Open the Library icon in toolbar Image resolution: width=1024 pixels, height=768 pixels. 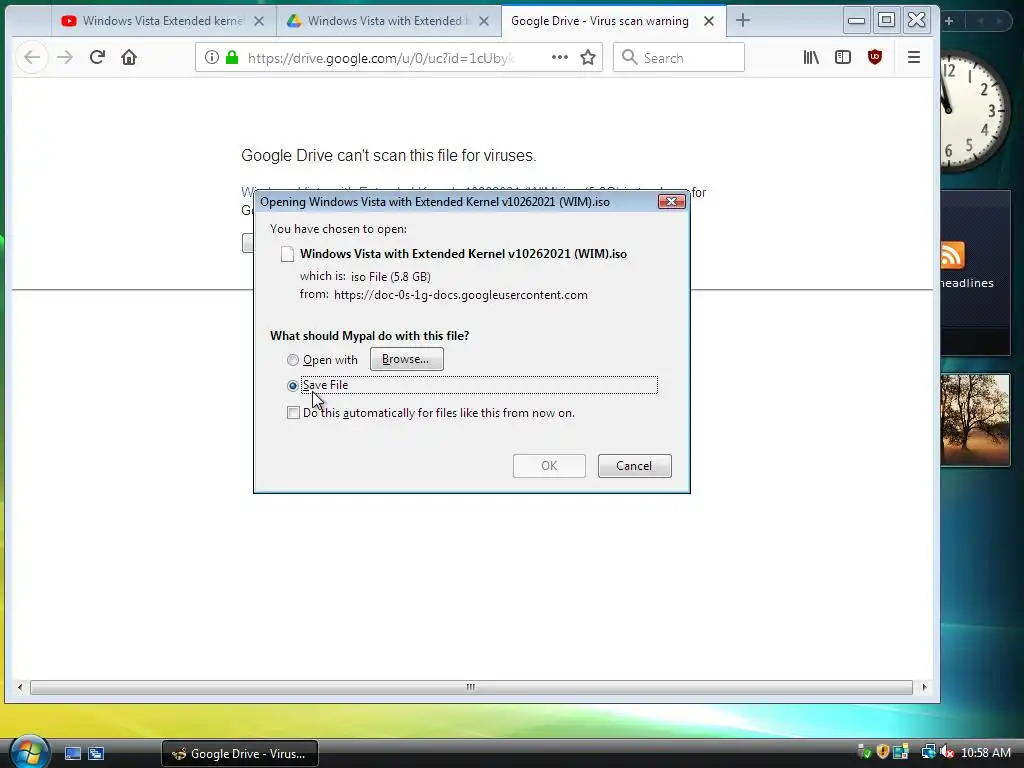click(810, 57)
